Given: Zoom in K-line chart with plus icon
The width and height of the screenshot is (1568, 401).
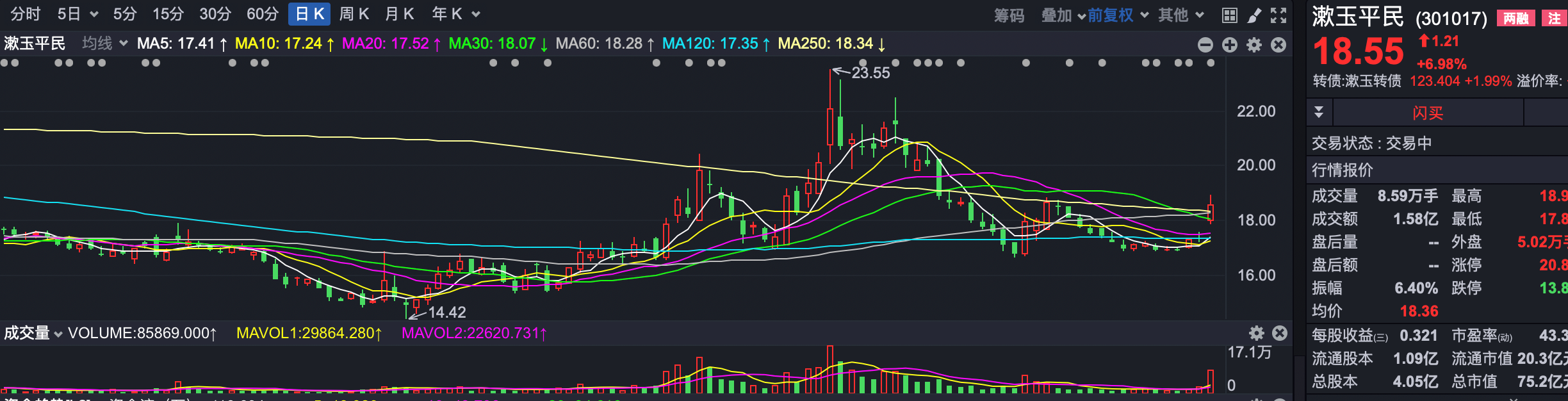Looking at the screenshot, I should tap(1230, 45).
